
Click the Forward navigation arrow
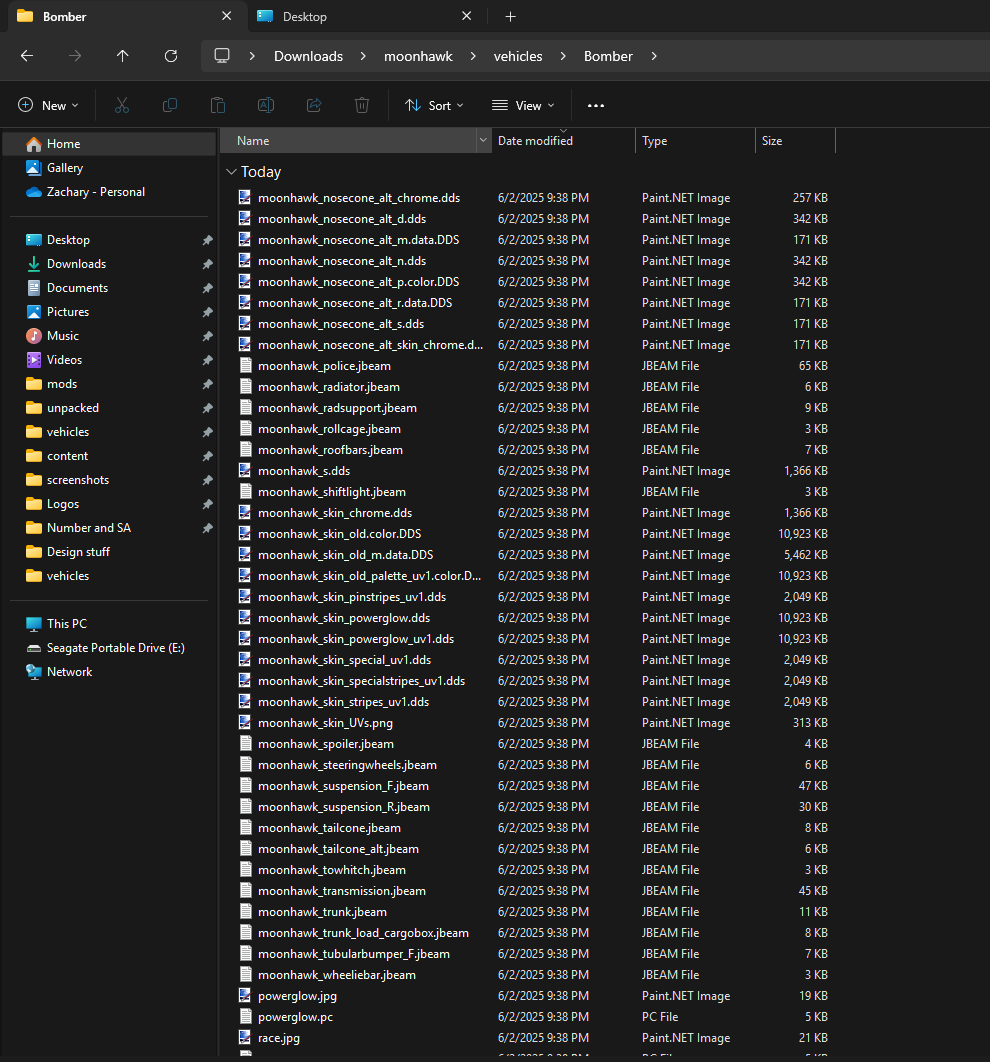(x=75, y=56)
